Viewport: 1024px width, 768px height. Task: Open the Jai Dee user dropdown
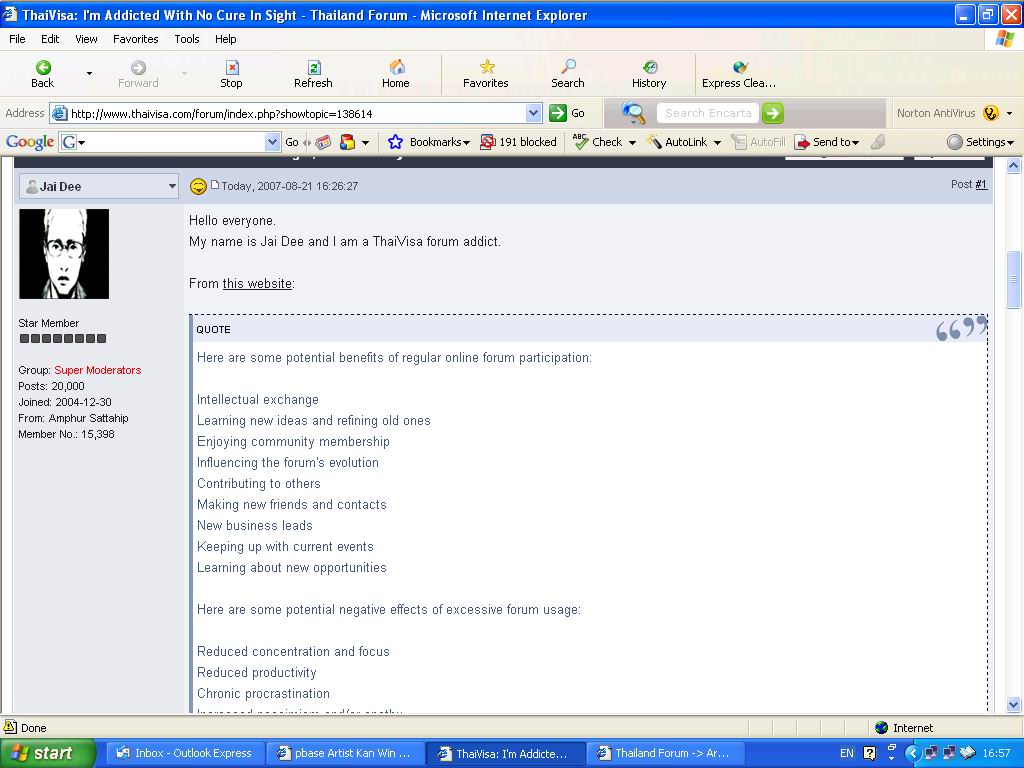click(x=171, y=186)
